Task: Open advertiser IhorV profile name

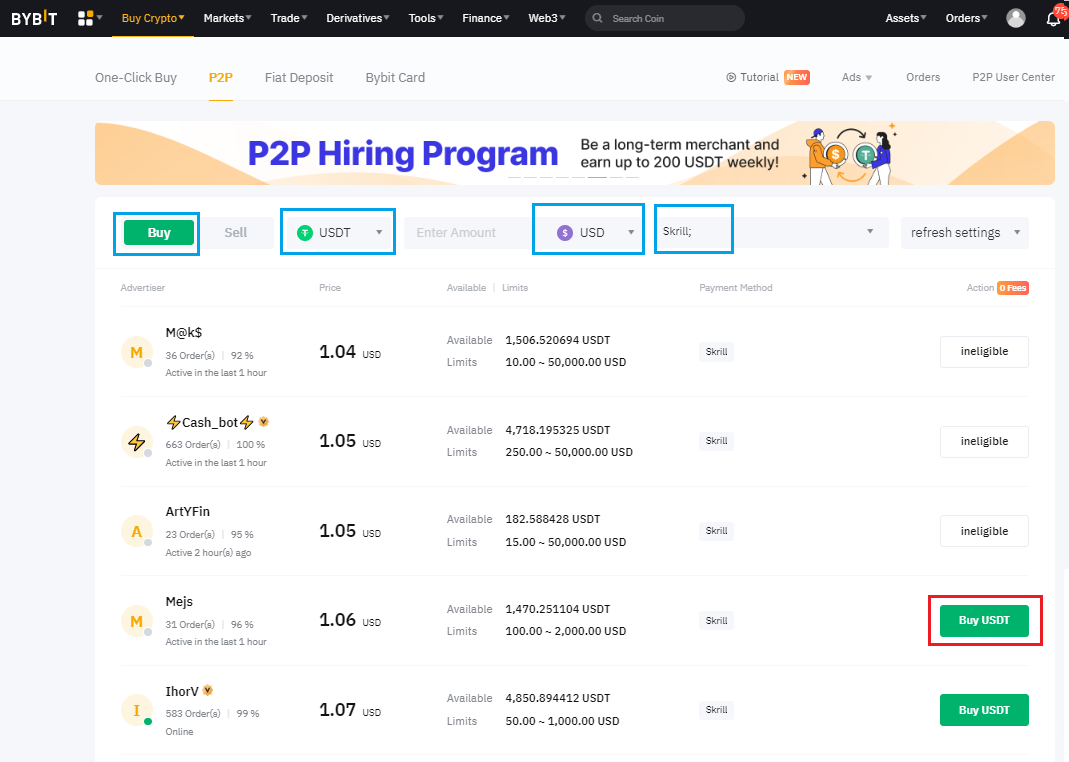Action: pyautogui.click(x=182, y=692)
